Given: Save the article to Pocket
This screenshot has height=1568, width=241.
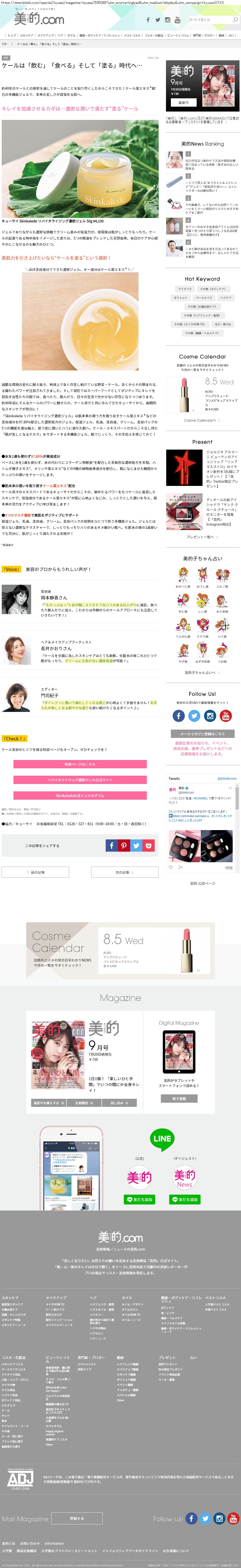Looking at the screenshot, I should pos(149,846).
